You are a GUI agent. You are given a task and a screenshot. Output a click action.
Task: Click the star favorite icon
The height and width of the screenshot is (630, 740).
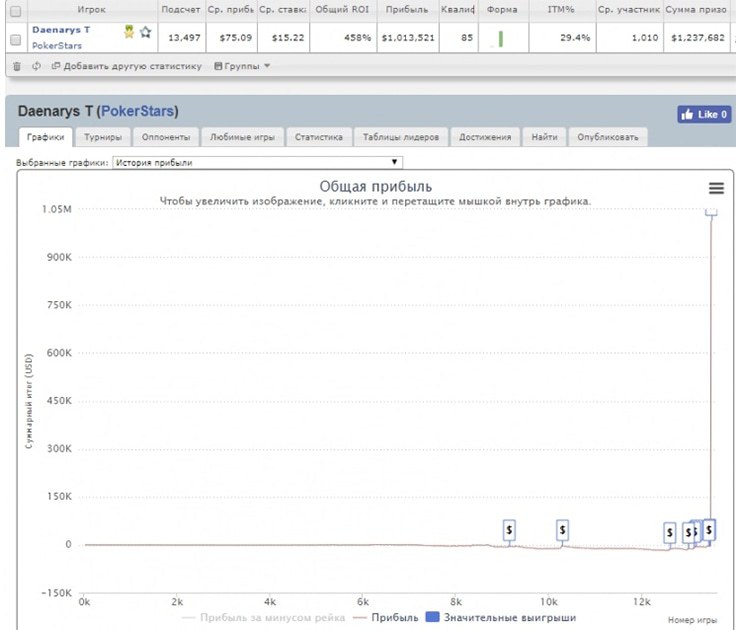click(145, 32)
